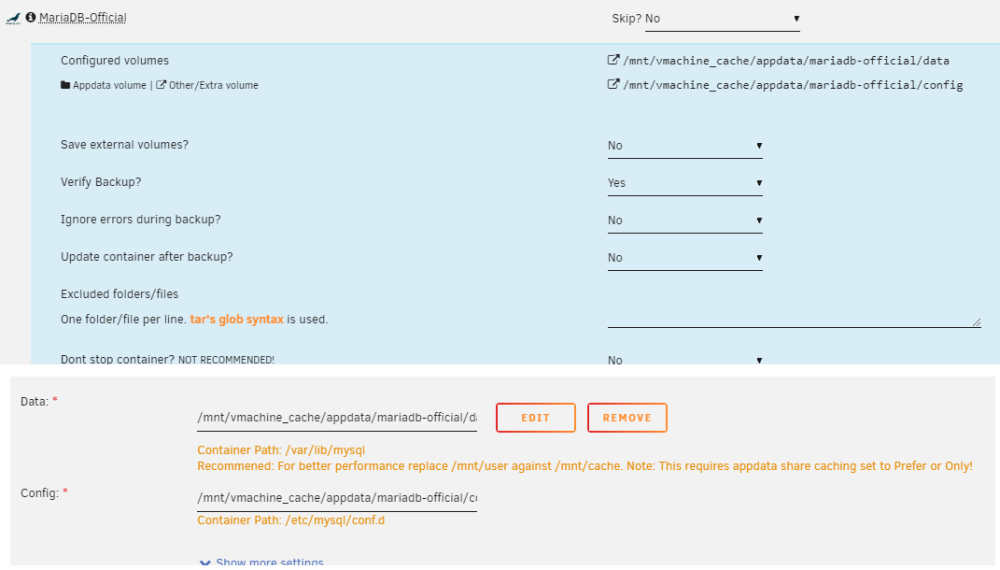
Task: Open the tar's glob syntax link
Action: coord(237,319)
